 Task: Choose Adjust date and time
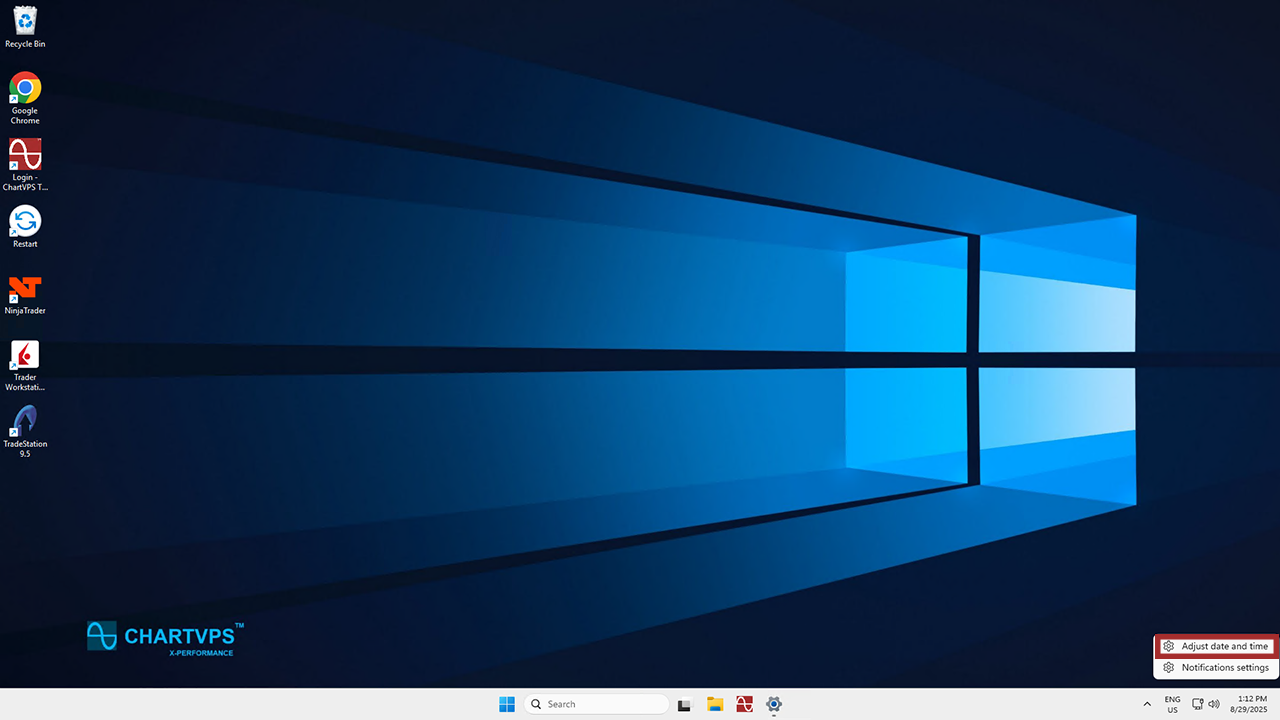1216,646
